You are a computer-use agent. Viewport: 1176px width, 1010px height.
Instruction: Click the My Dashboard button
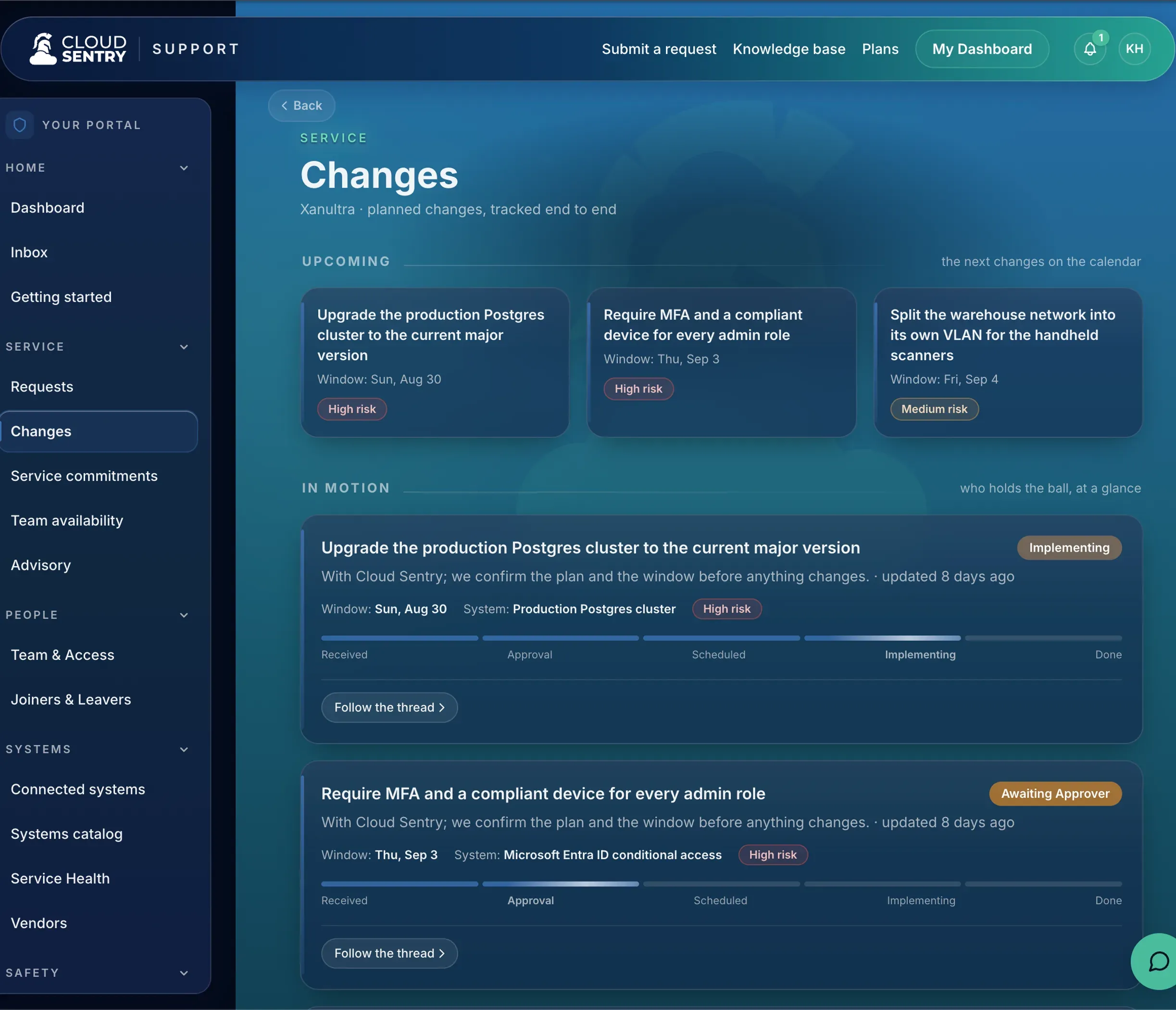click(x=982, y=50)
